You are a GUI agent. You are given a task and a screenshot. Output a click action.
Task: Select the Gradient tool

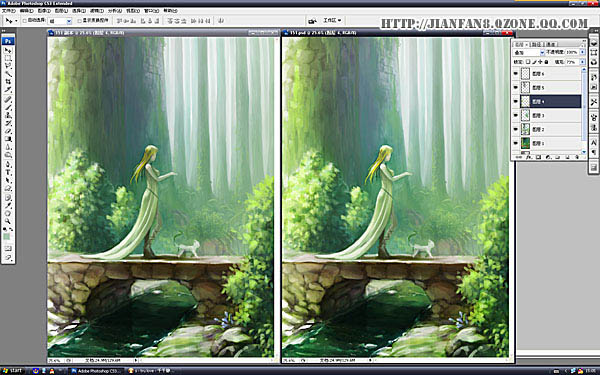(8, 139)
